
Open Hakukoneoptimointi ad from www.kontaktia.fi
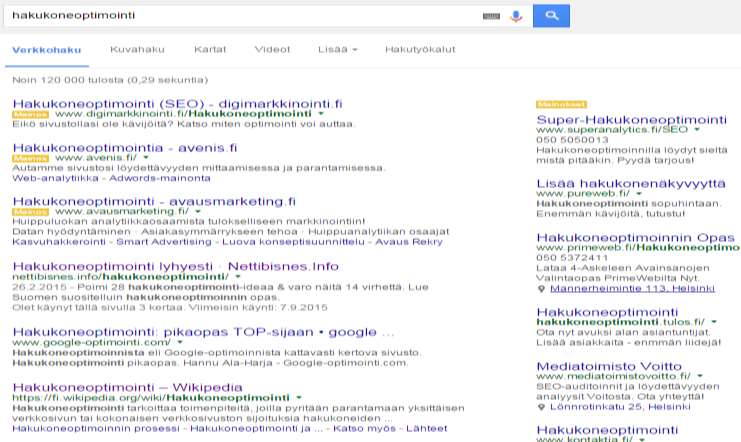pos(607,430)
